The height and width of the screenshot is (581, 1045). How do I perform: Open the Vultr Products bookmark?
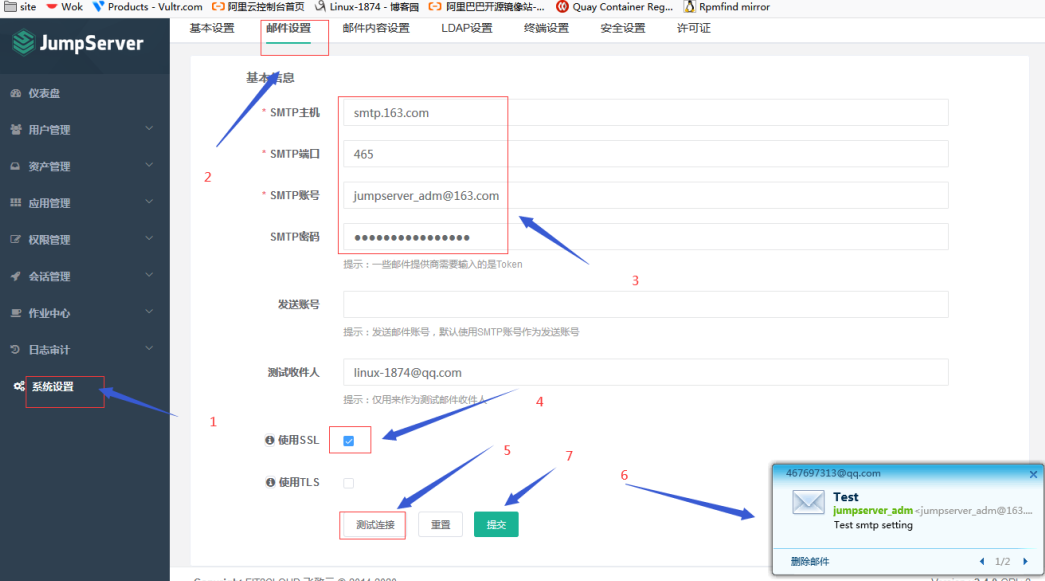coord(147,7)
